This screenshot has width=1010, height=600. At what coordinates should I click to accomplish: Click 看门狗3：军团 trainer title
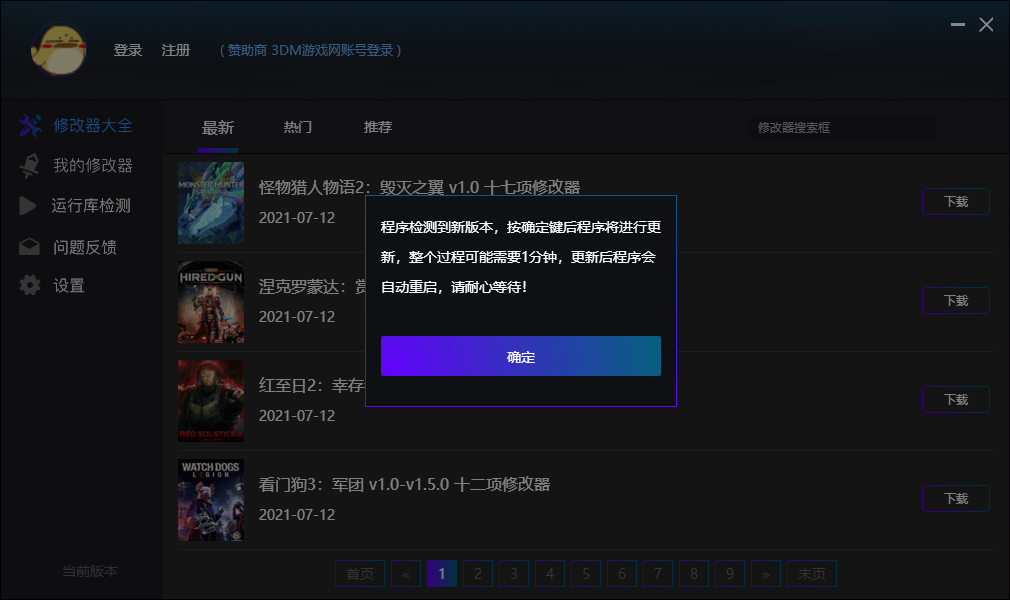405,484
